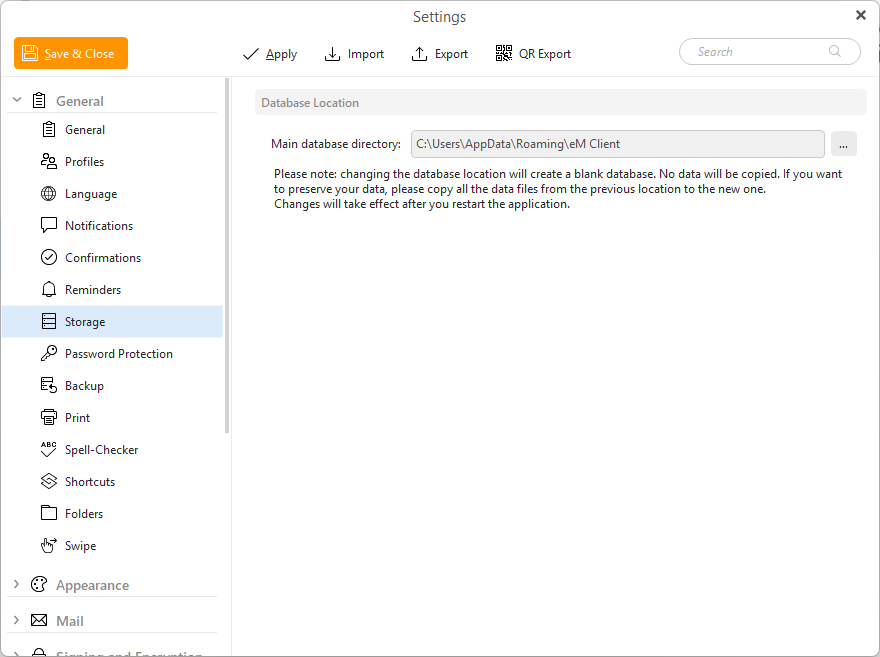
Task: Open Spell-Checker settings
Action: [112, 449]
